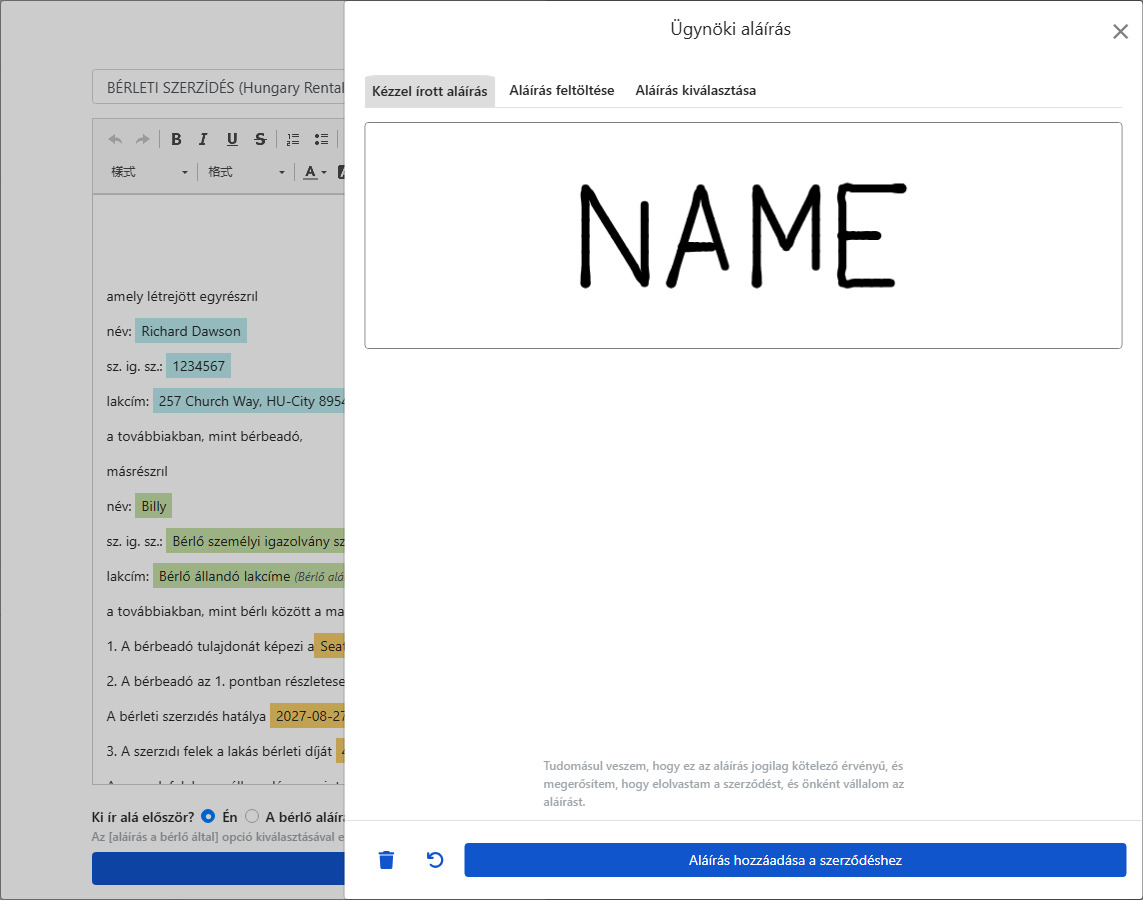This screenshot has height=900, width=1143.
Task: Toggle bold formatting in the editor
Action: (x=176, y=139)
